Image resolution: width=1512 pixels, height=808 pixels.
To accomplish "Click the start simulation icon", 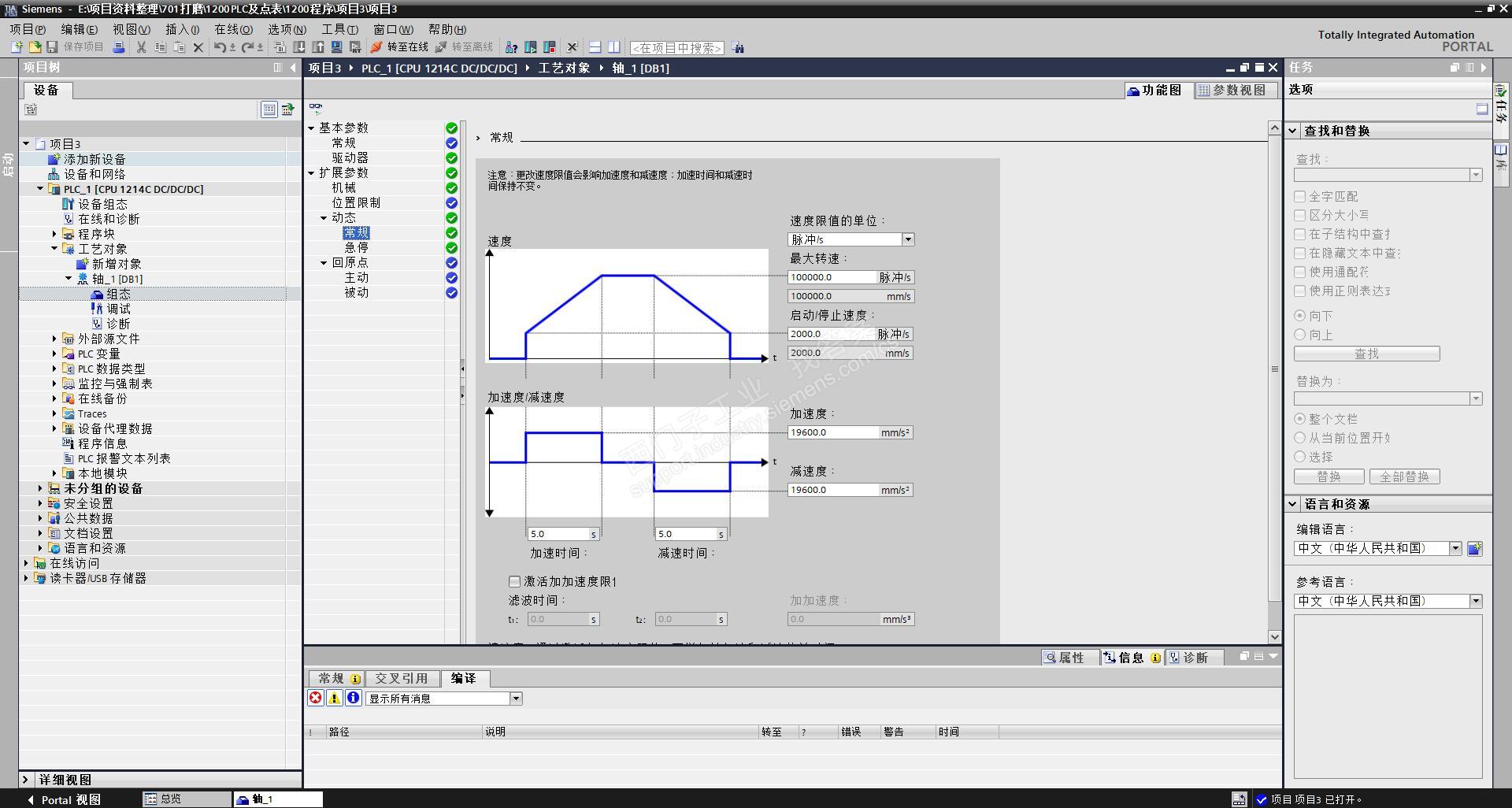I will coord(337,47).
